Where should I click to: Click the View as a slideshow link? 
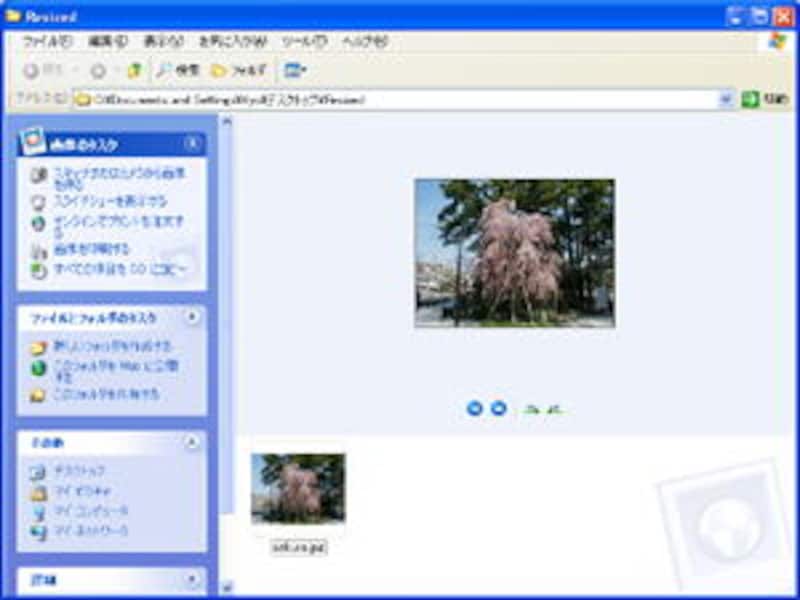point(110,201)
